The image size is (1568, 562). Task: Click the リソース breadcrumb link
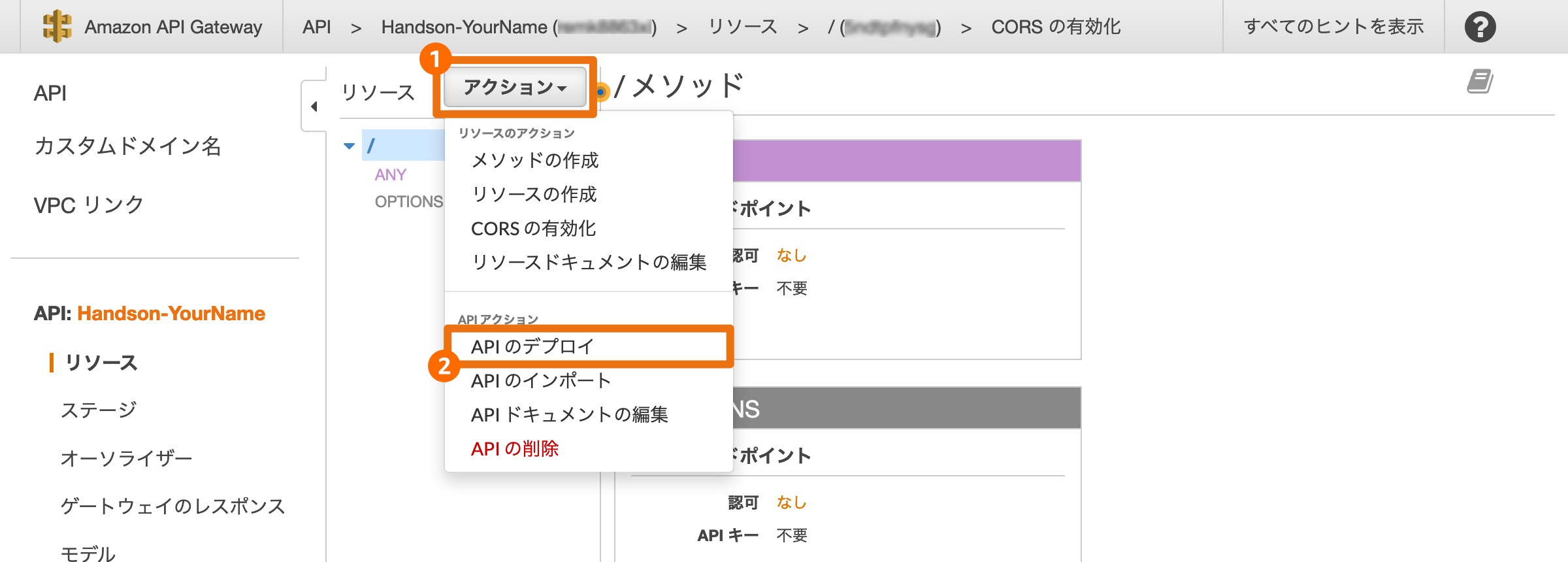(x=743, y=27)
